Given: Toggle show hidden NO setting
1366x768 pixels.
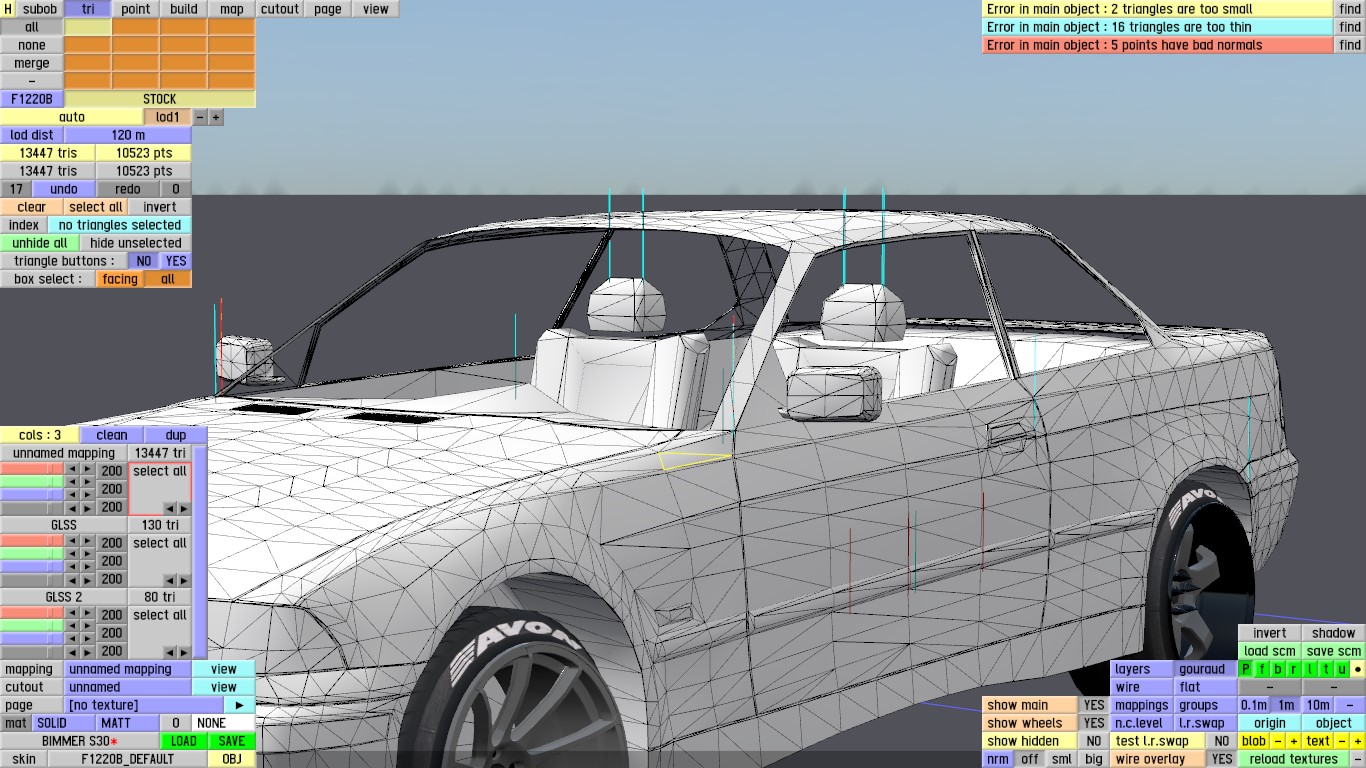Looking at the screenshot, I should coord(1095,741).
